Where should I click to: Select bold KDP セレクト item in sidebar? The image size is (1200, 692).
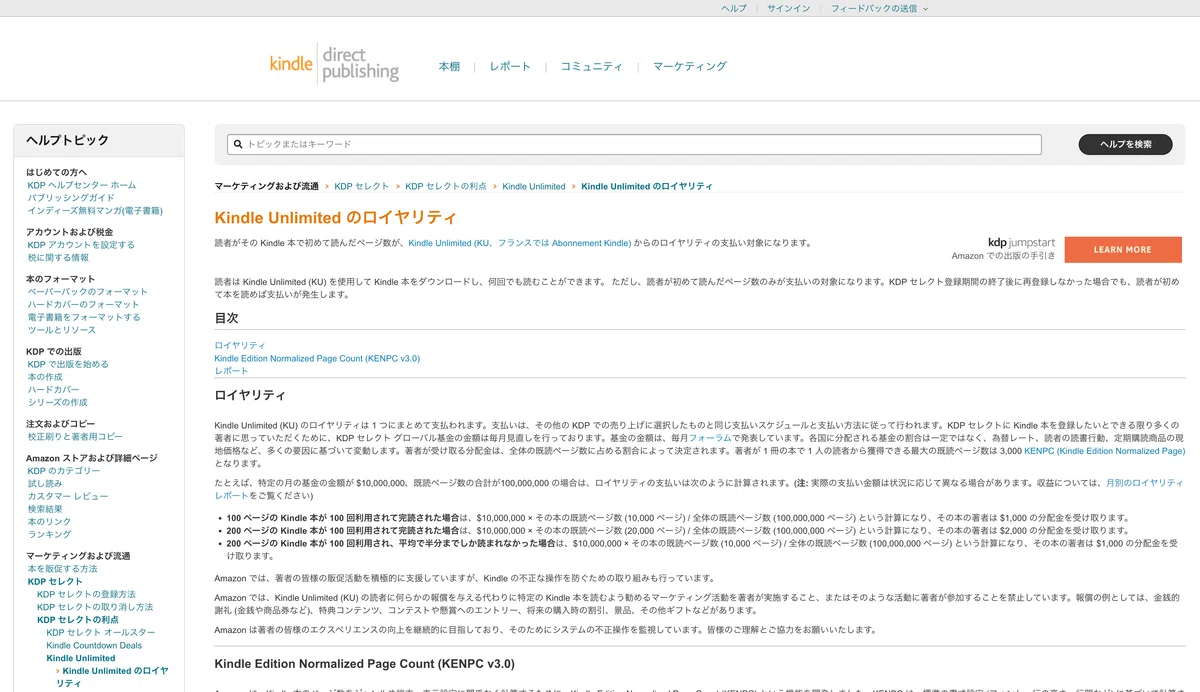(x=55, y=581)
